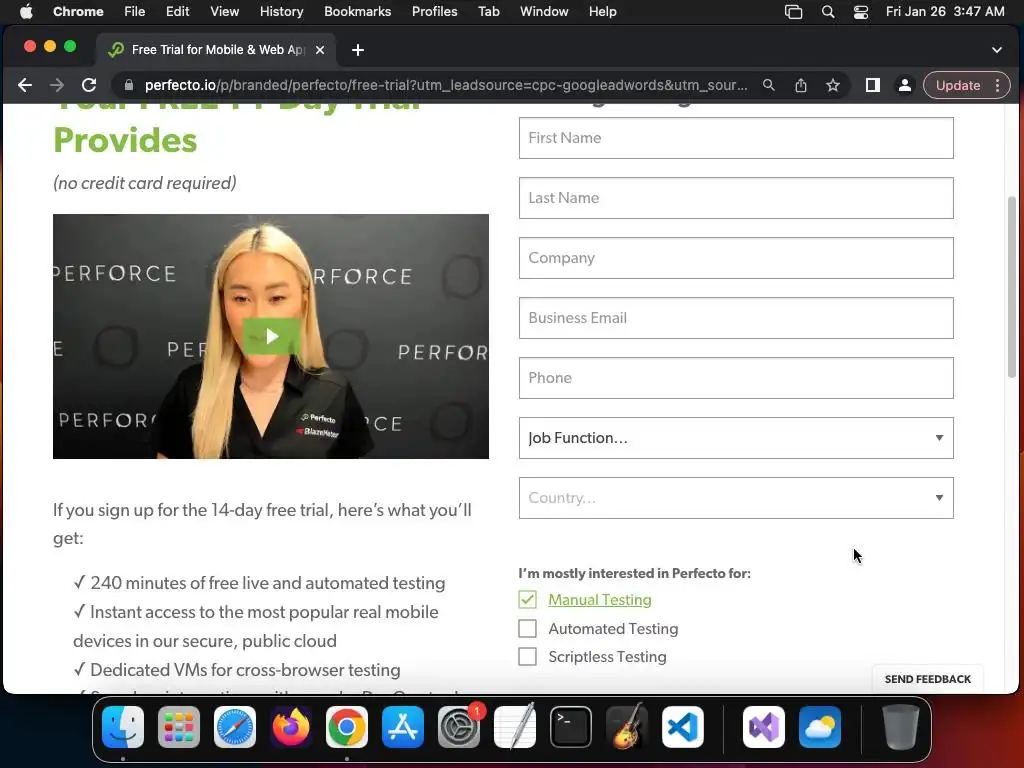
Task: Open TextEdit from the dock
Action: (515, 727)
